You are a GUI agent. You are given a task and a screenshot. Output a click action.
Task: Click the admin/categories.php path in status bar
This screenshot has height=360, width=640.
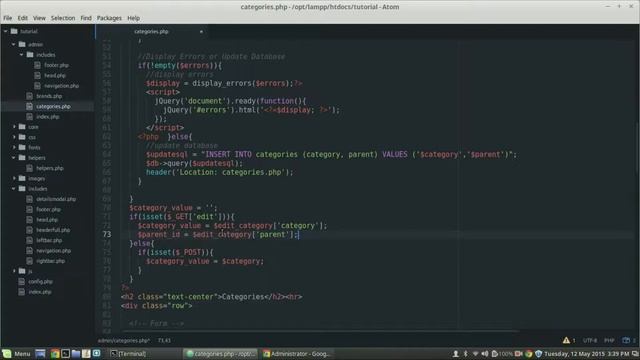pyautogui.click(x=123, y=340)
